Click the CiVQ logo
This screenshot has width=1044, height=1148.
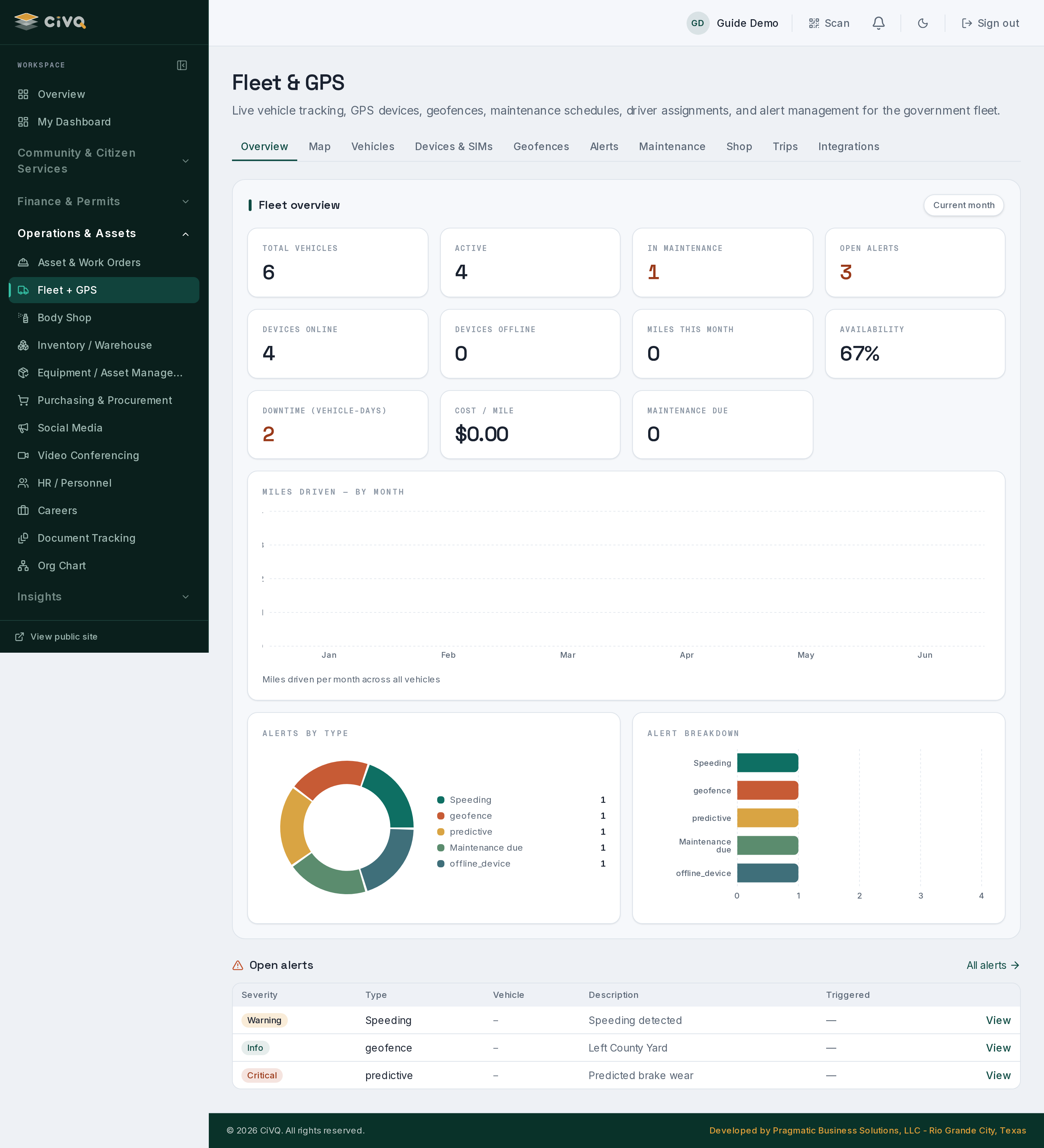(x=50, y=22)
